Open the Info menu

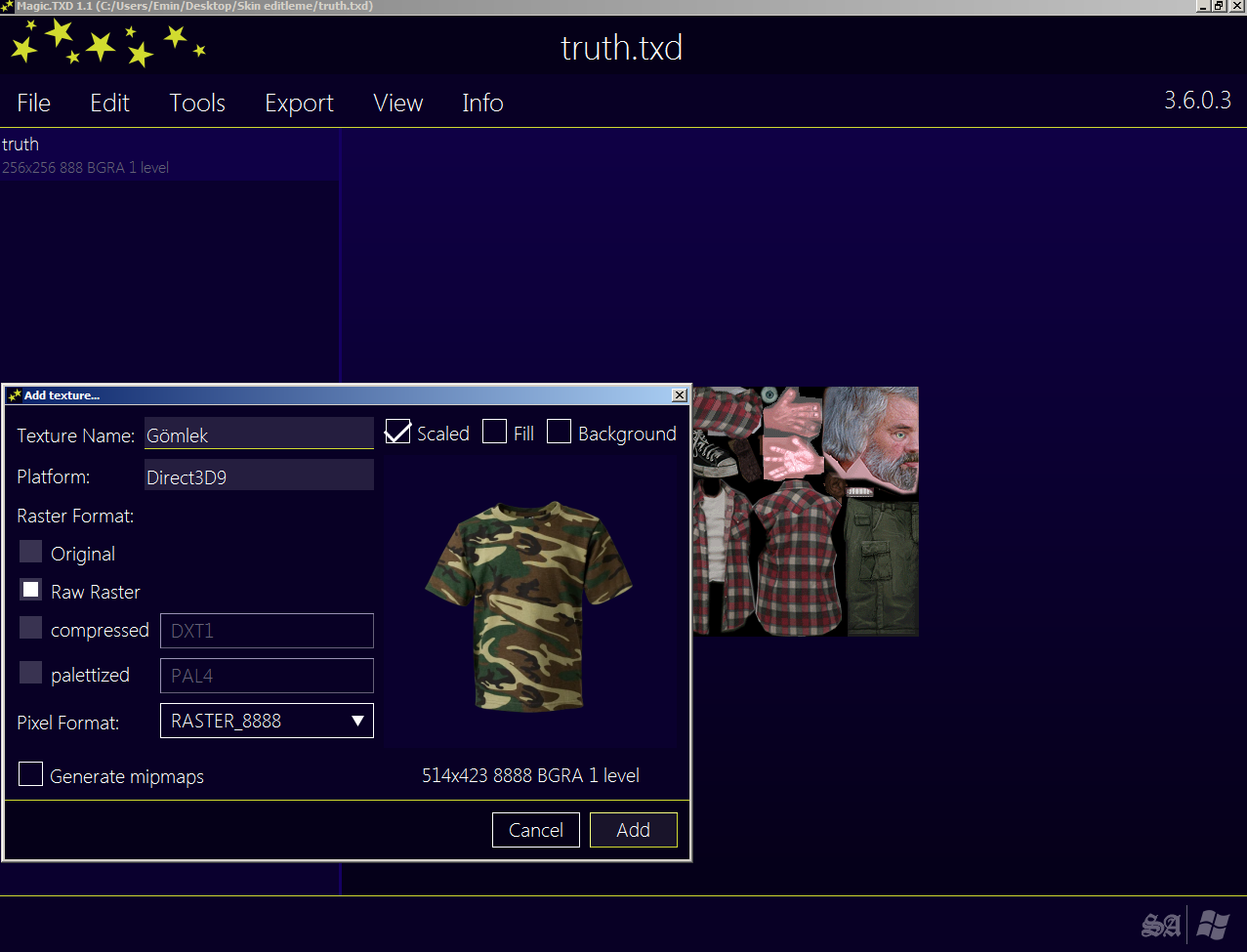(x=482, y=103)
